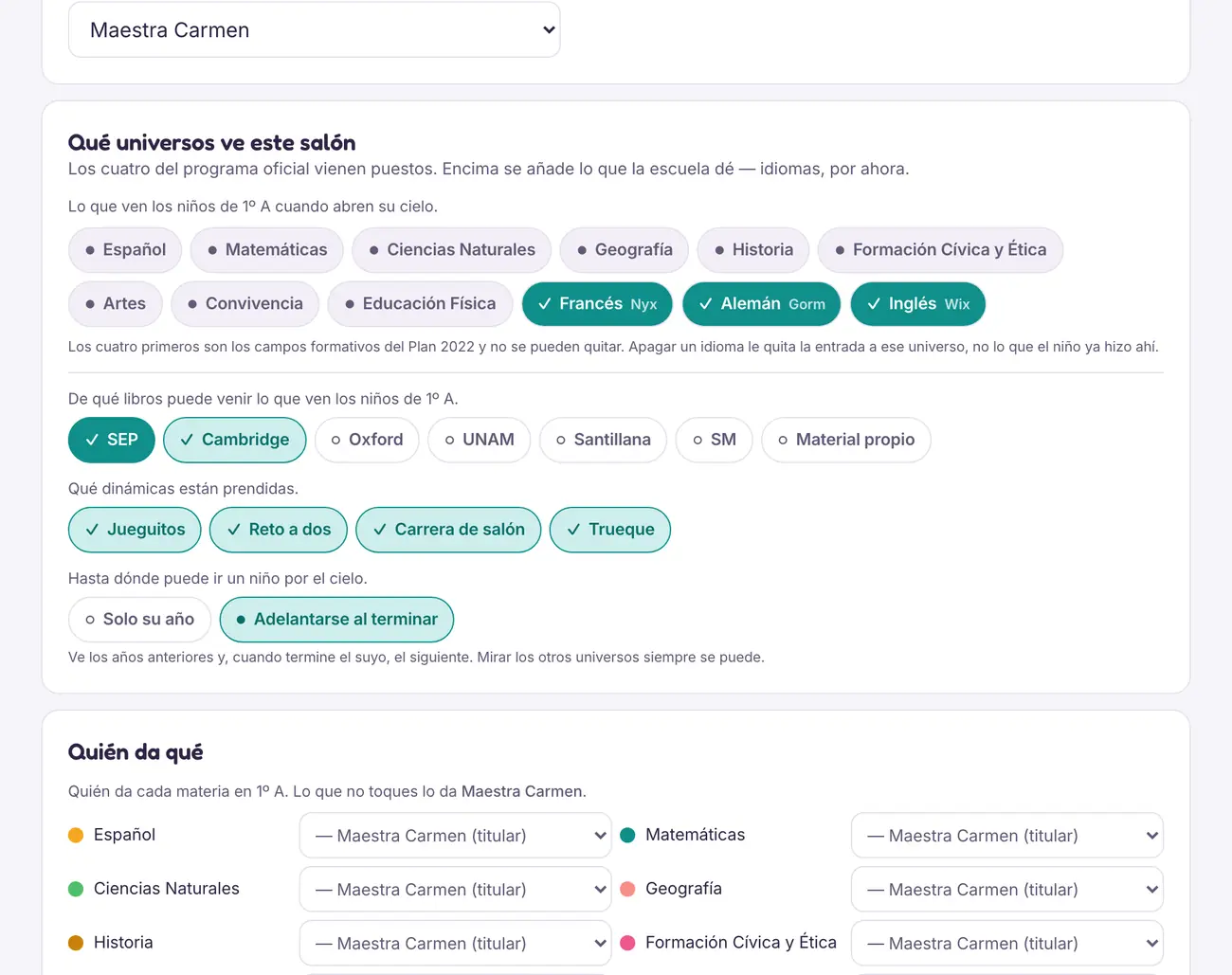
Task: Open the Maestra Carmen teacher dropdown
Action: click(314, 30)
